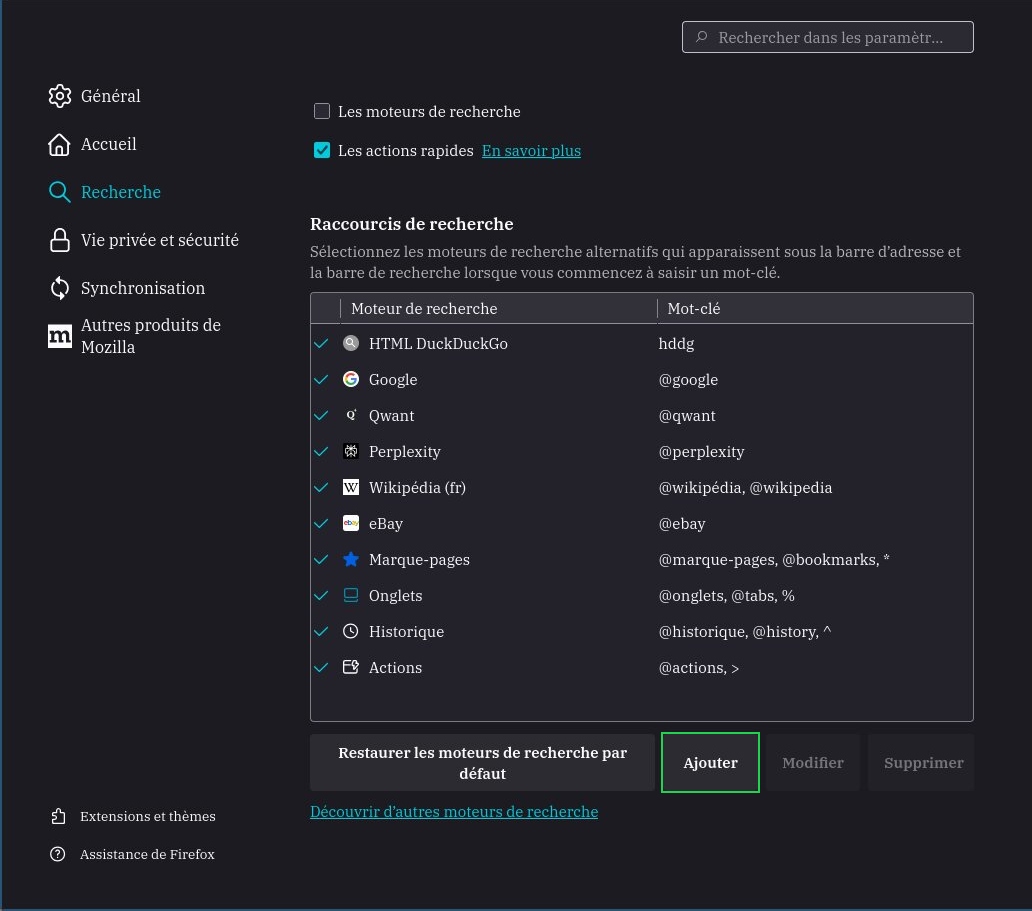Screen dimensions: 1032x911
Task: Click the Synchronisation sync icon
Action: pos(60,288)
